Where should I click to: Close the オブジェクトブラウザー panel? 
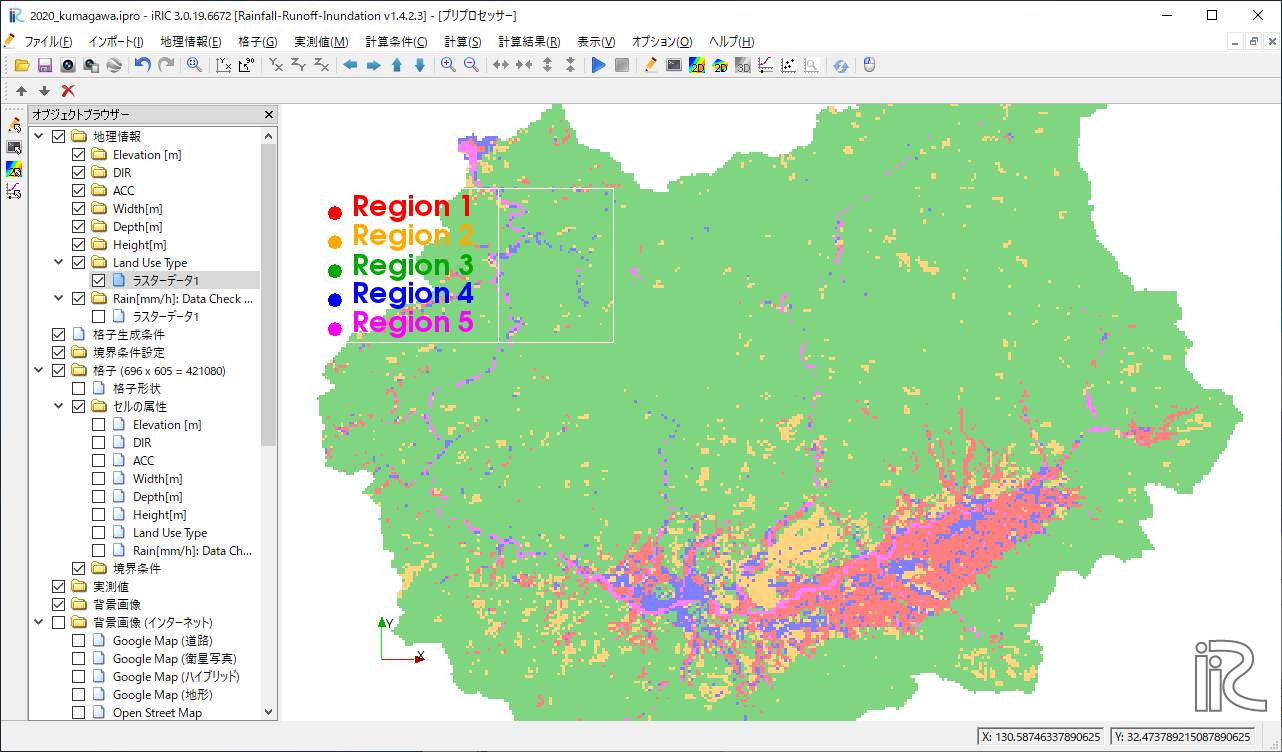[x=268, y=115]
